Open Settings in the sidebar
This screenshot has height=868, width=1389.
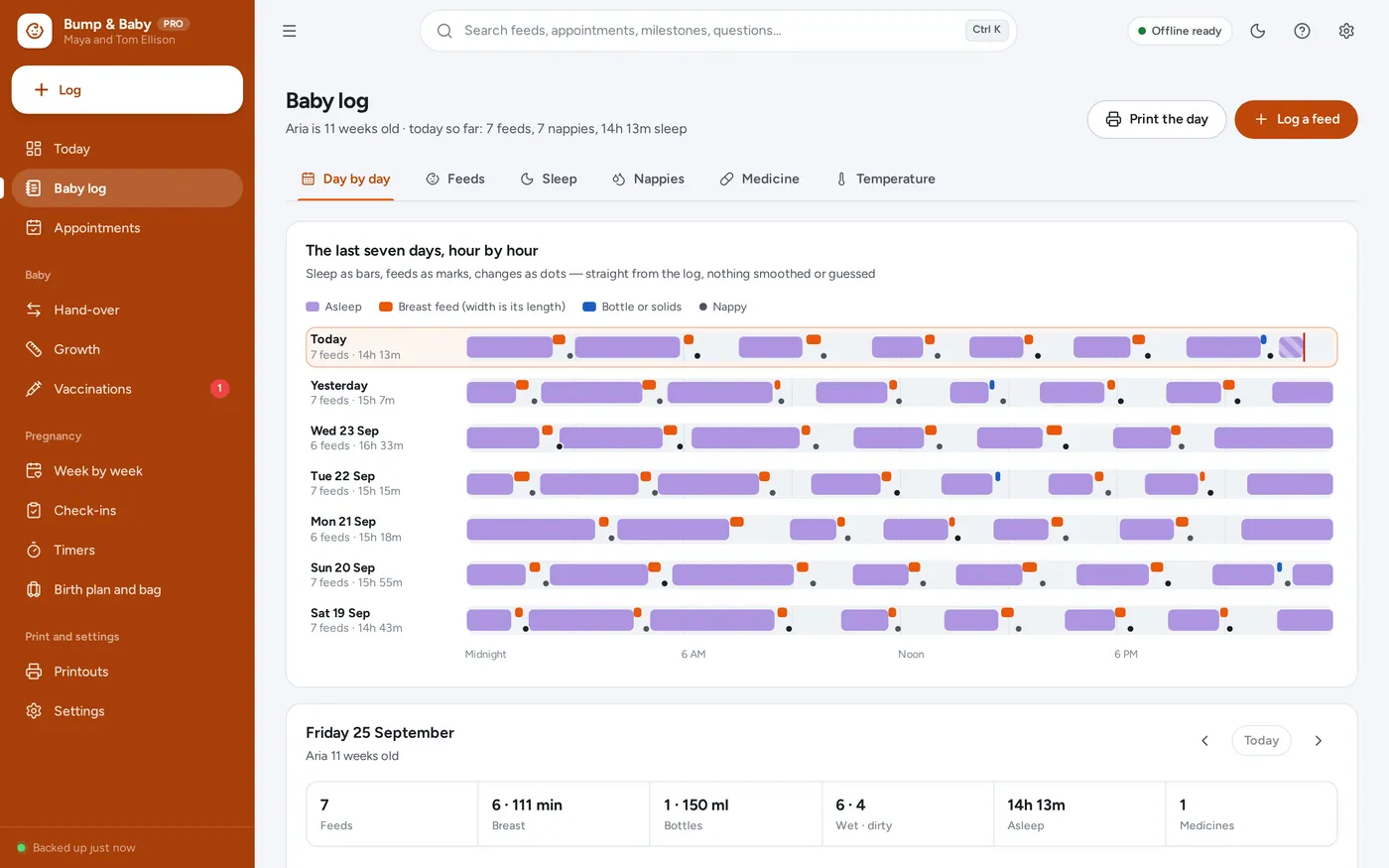click(x=127, y=711)
